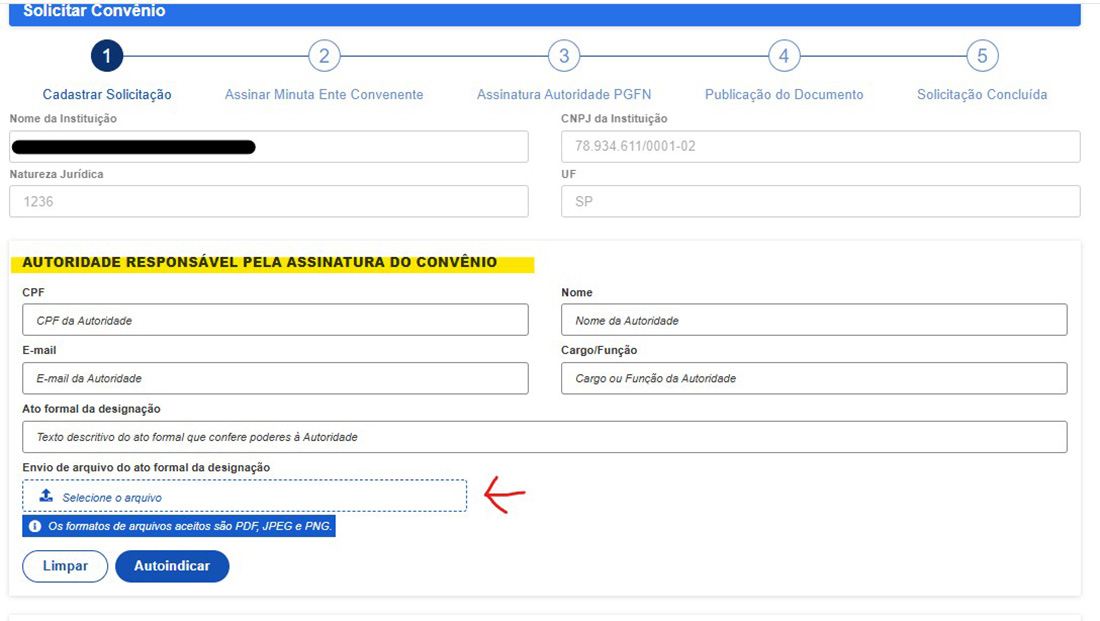Image resolution: width=1100 pixels, height=621 pixels.
Task: Click the accepted file formats notice text
Action: pyautogui.click(x=189, y=526)
